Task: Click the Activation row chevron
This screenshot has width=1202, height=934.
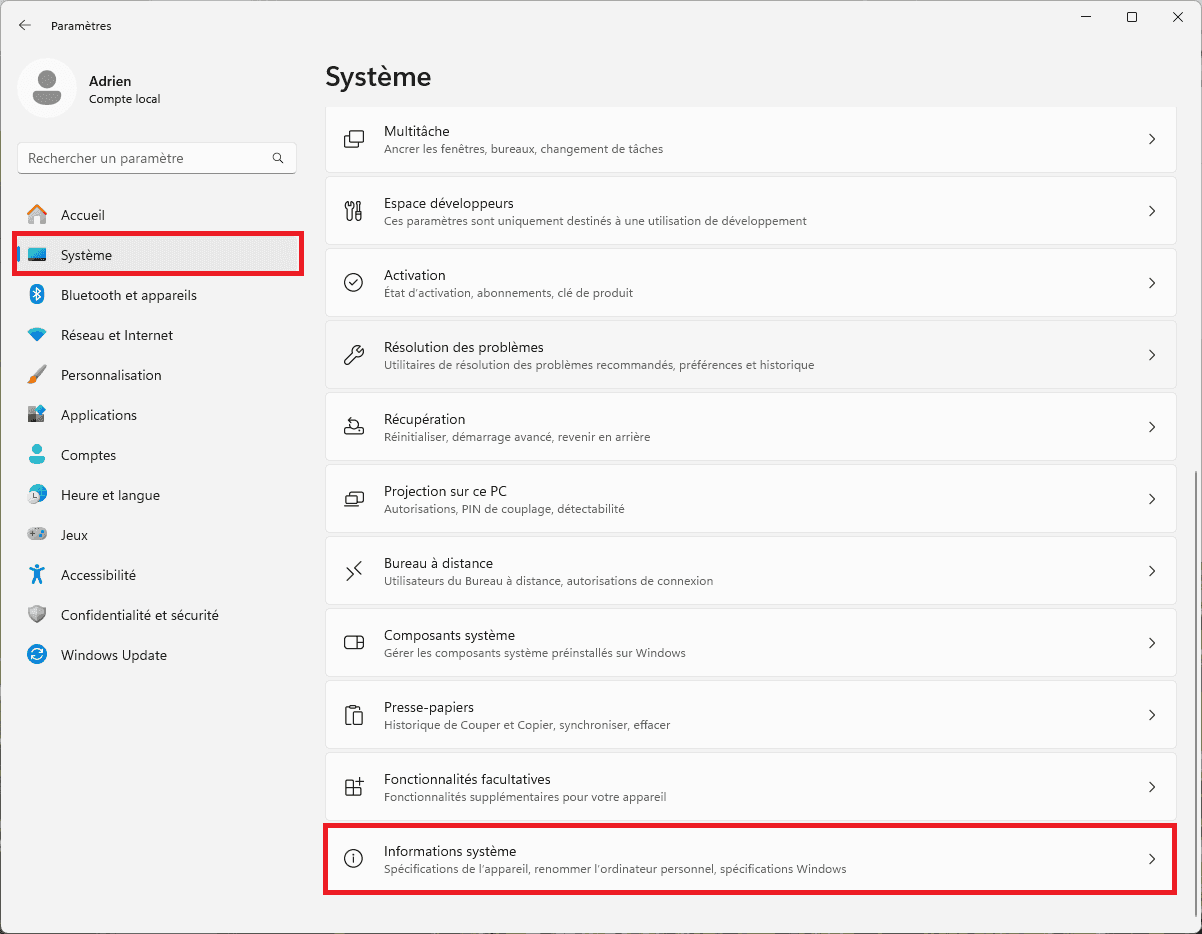Action: [1152, 283]
